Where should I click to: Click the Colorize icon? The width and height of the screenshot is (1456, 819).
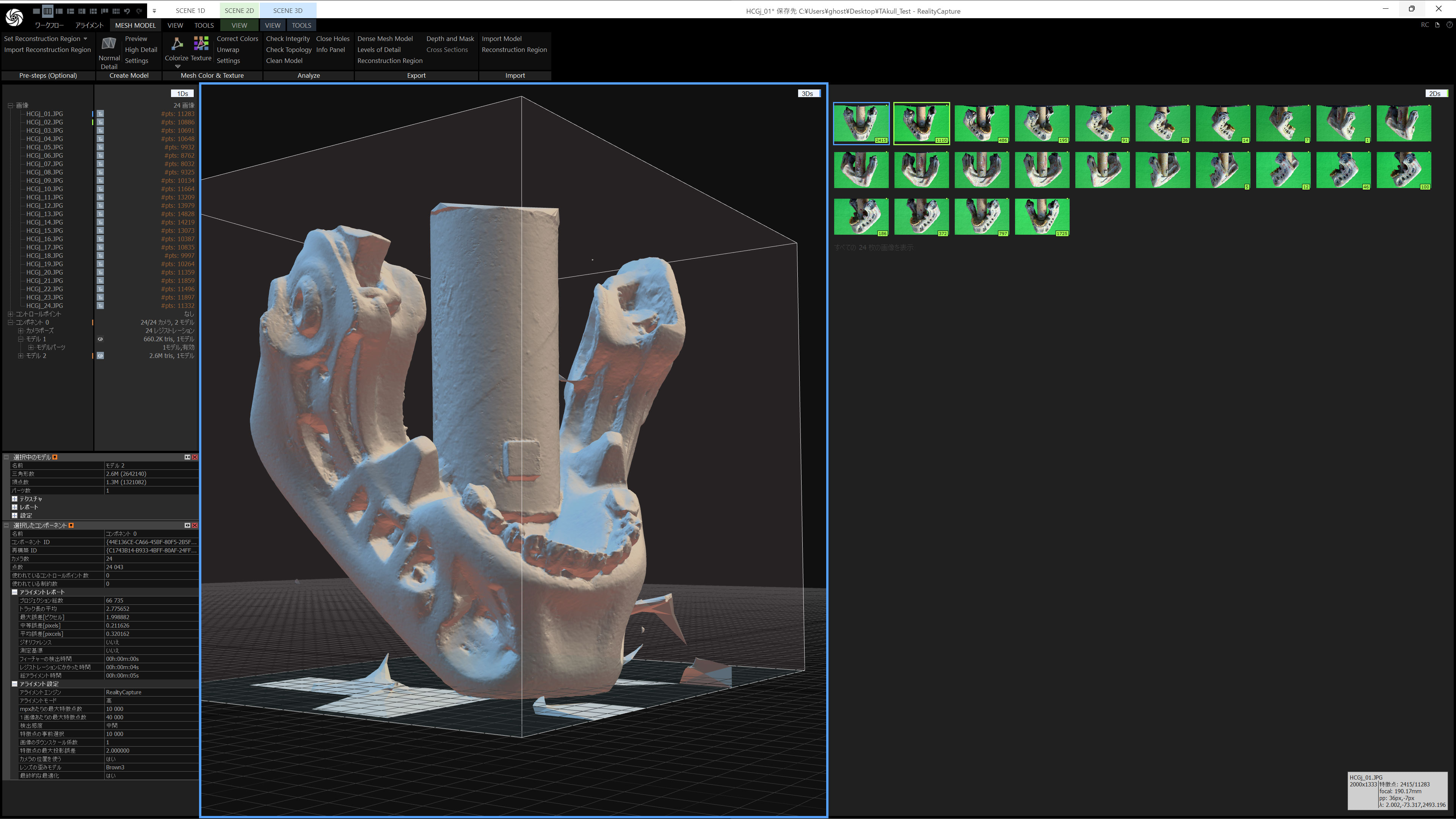[x=177, y=44]
